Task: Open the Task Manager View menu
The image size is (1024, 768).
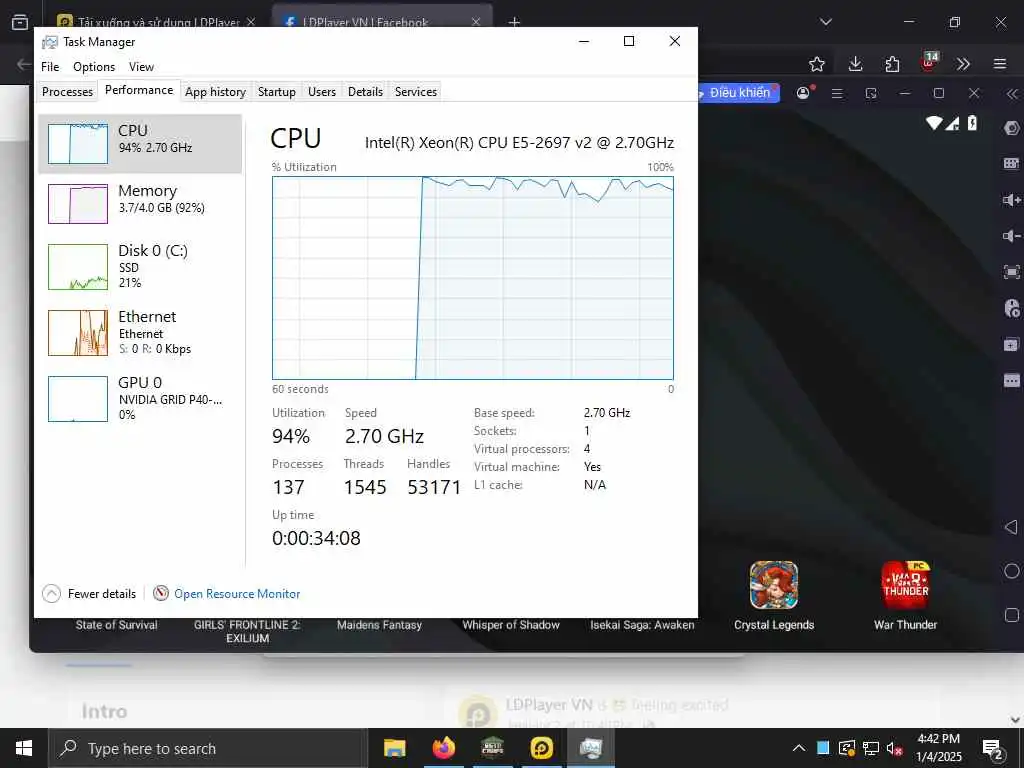Action: [141, 67]
